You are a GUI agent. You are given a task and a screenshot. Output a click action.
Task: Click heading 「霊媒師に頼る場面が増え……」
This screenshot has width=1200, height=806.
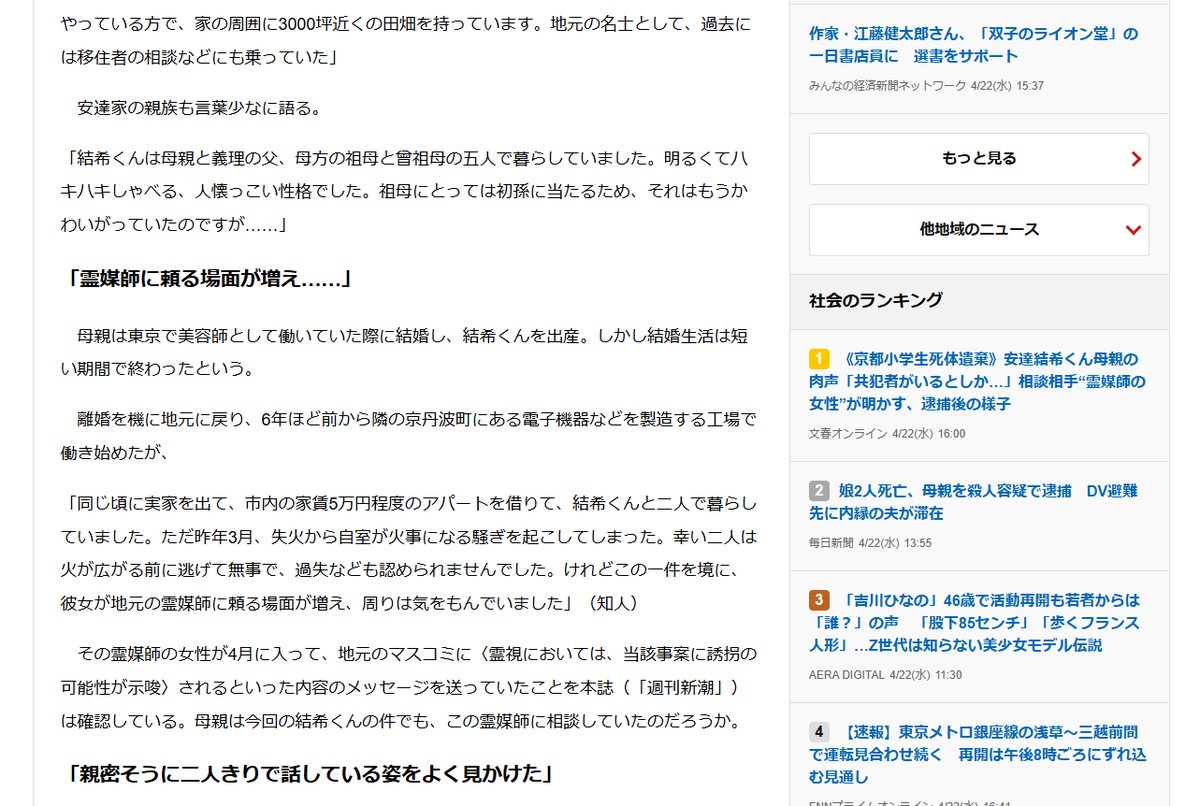tap(209, 280)
